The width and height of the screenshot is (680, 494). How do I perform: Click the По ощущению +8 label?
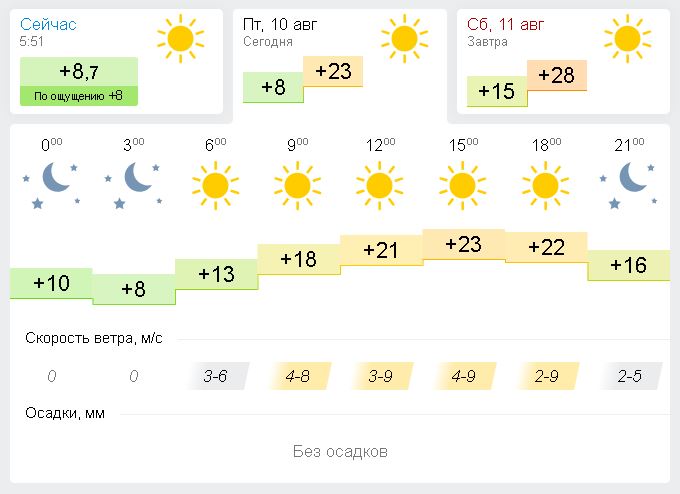click(78, 96)
